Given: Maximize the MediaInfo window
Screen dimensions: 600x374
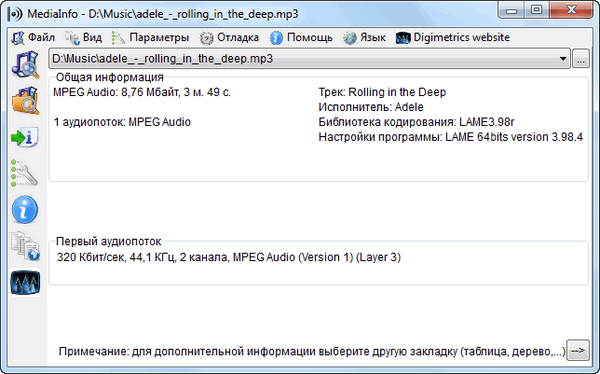Looking at the screenshot, I should tap(536, 10).
